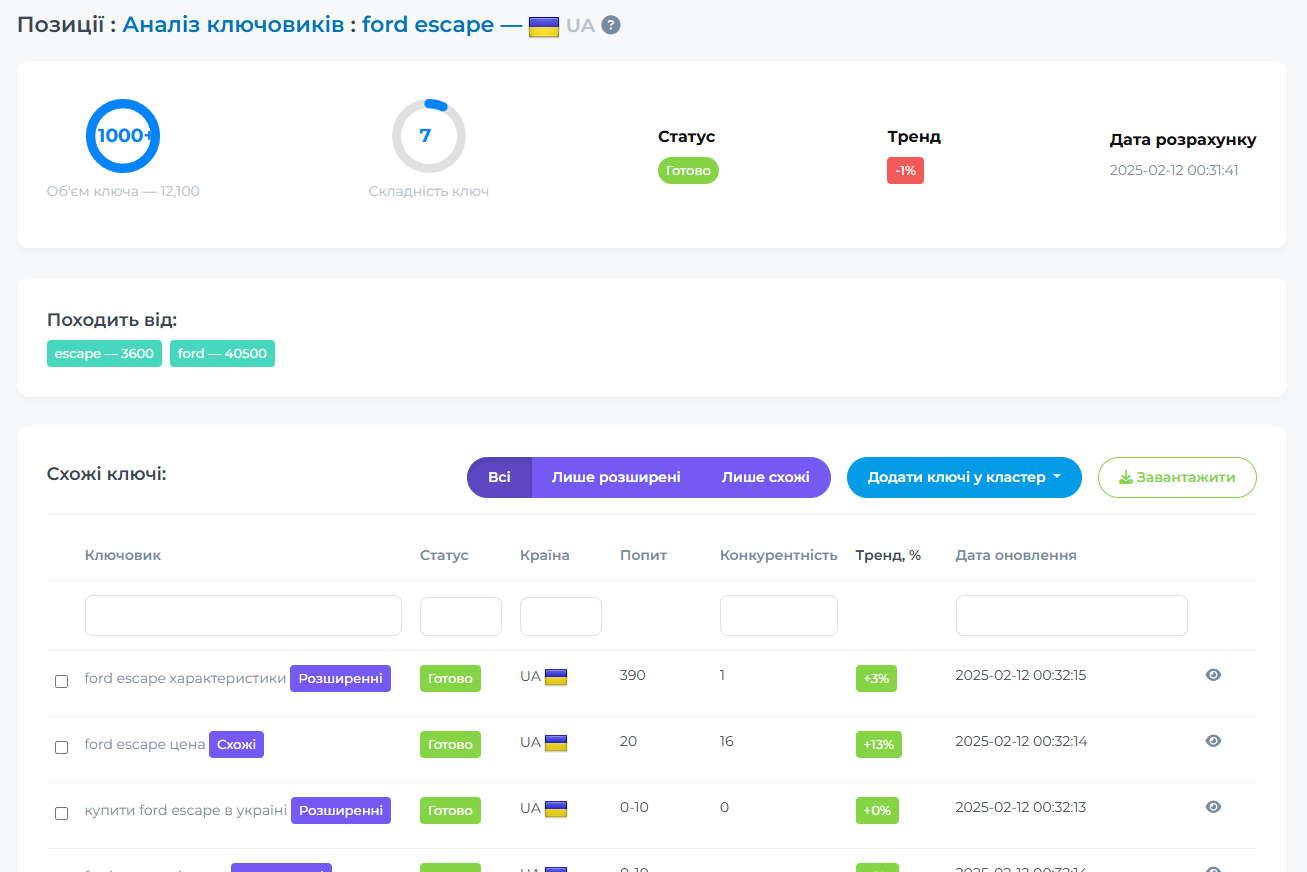Image resolution: width=1307 pixels, height=872 pixels.
Task: Click the Дата оновлення column header
Action: pyautogui.click(x=1016, y=555)
